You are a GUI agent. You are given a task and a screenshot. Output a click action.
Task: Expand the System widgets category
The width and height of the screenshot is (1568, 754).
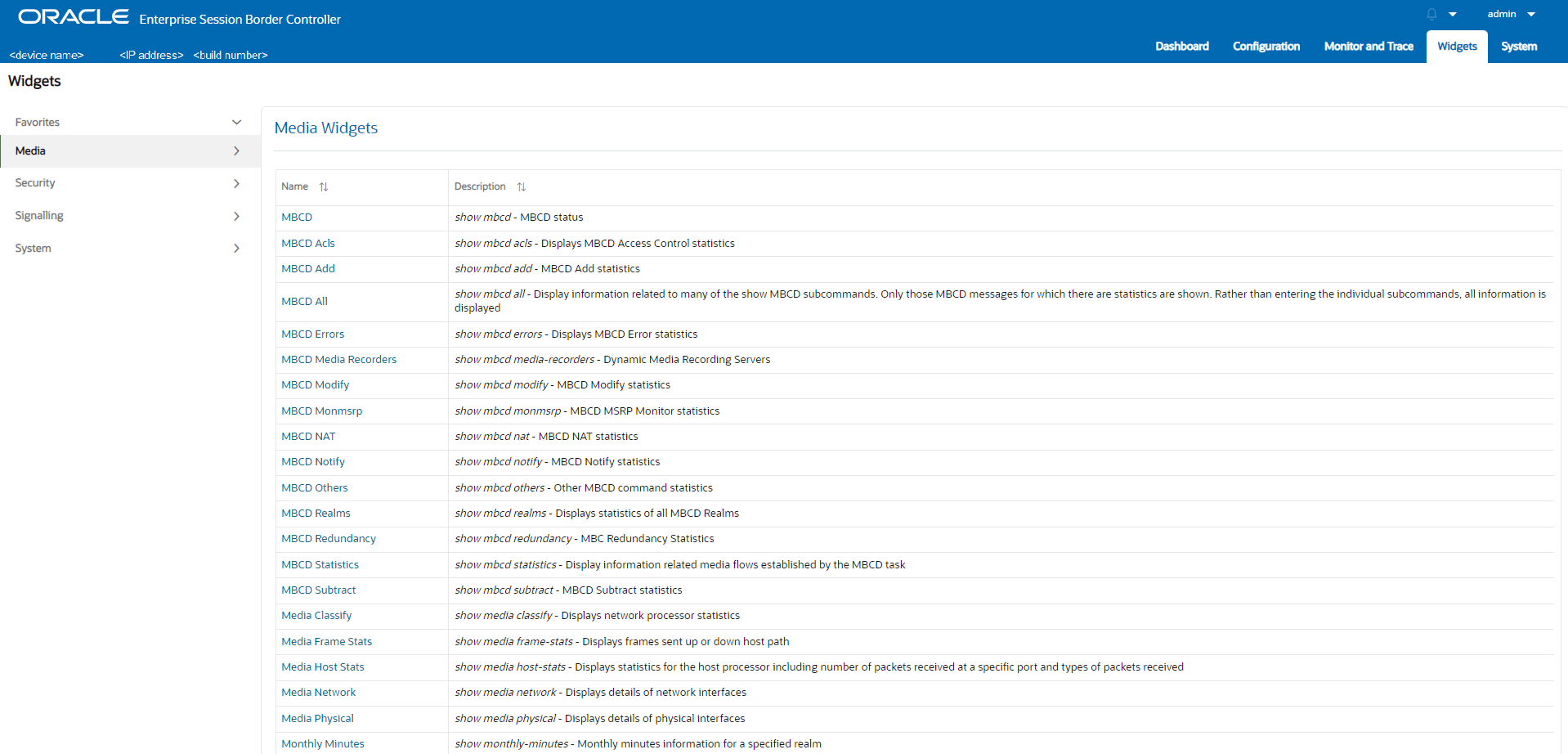(236, 248)
